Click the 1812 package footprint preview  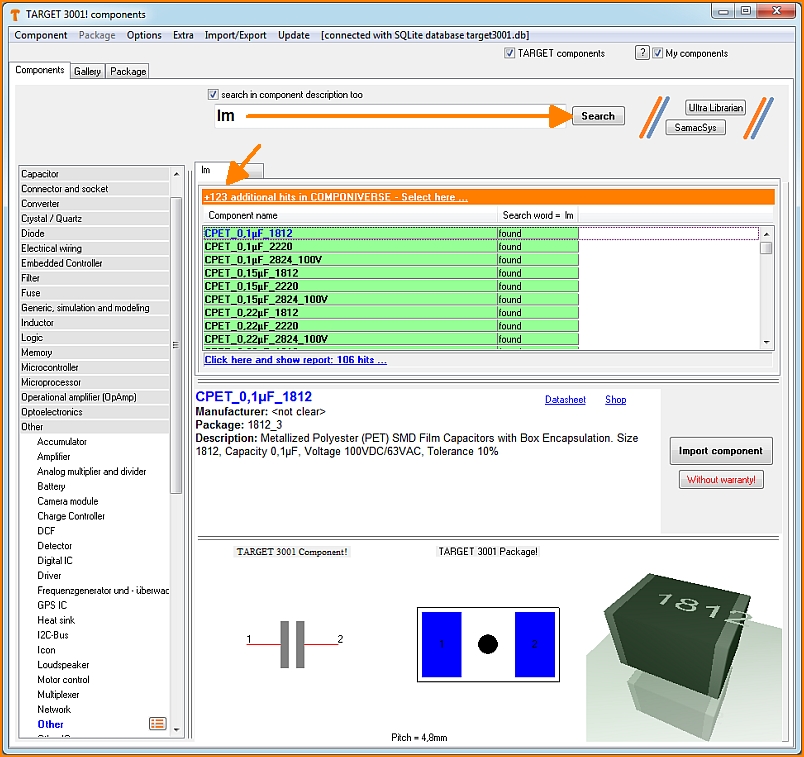487,645
